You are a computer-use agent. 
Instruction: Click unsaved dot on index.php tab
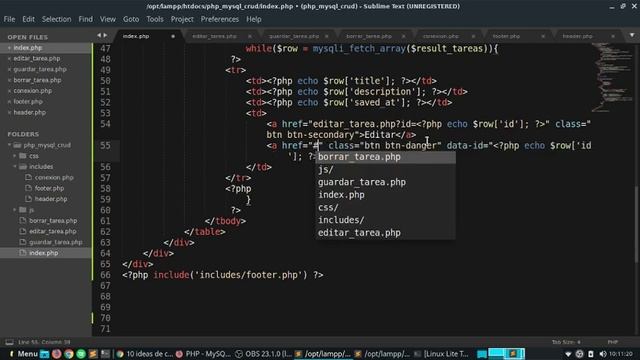173,36
